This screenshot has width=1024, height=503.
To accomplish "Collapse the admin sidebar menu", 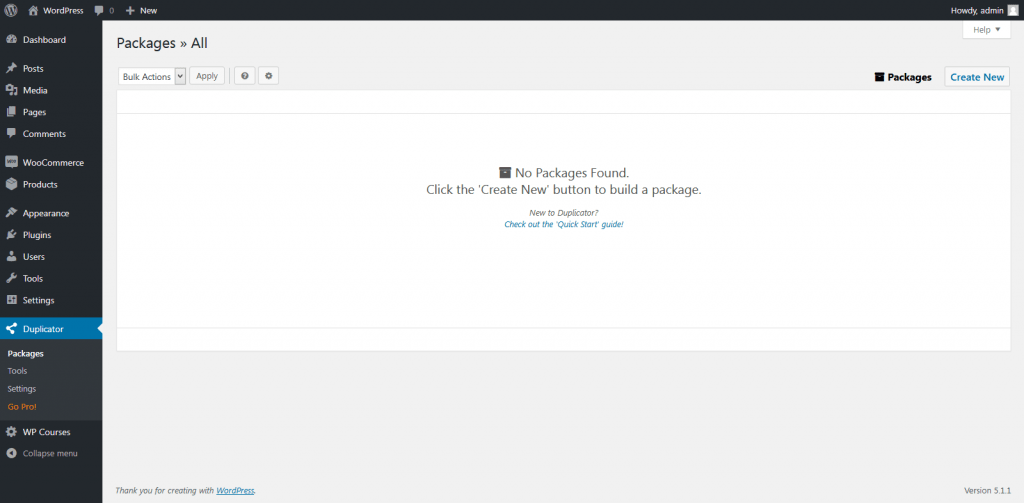I will pos(42,453).
